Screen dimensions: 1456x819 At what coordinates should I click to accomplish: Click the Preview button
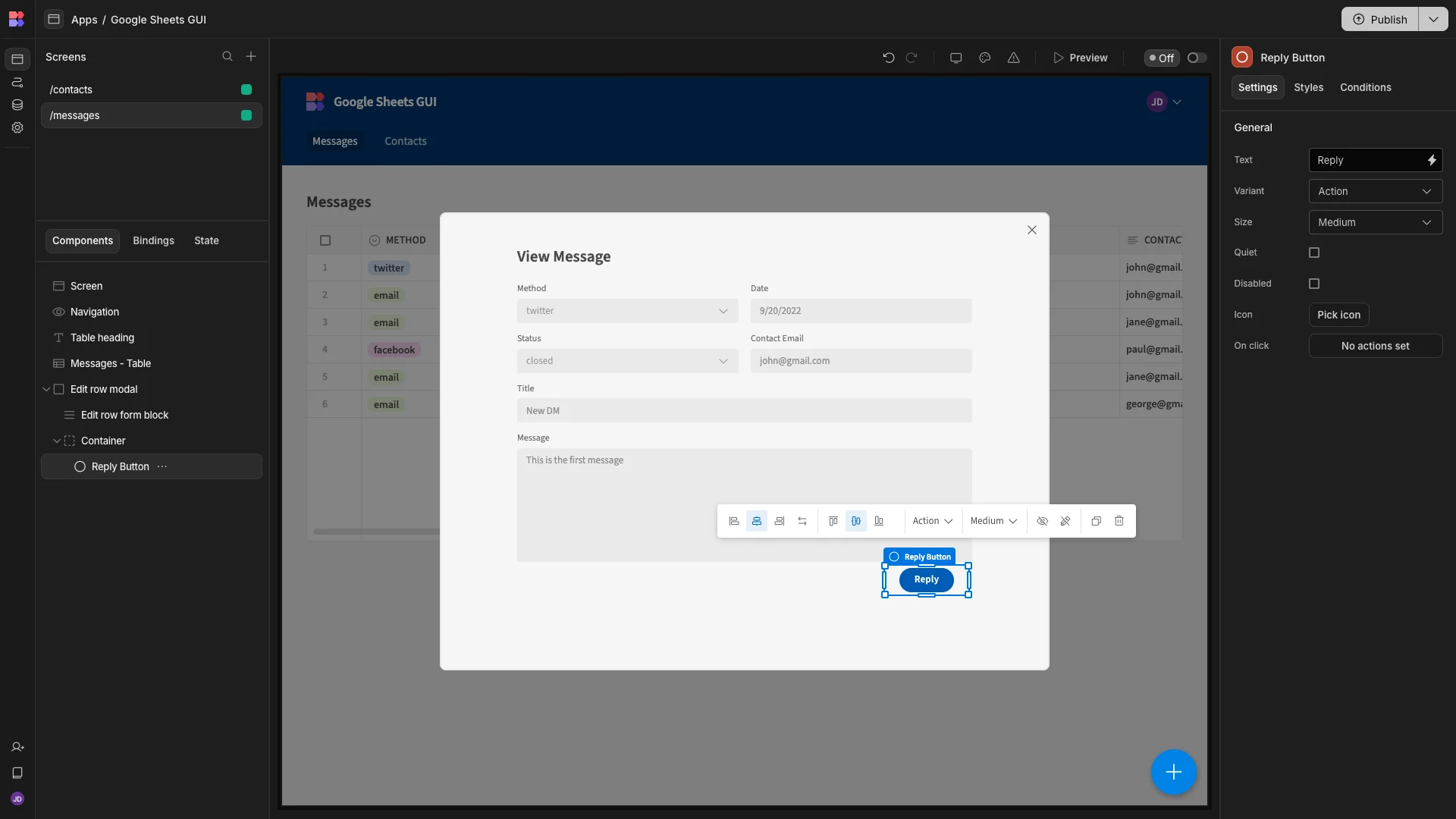click(1080, 58)
